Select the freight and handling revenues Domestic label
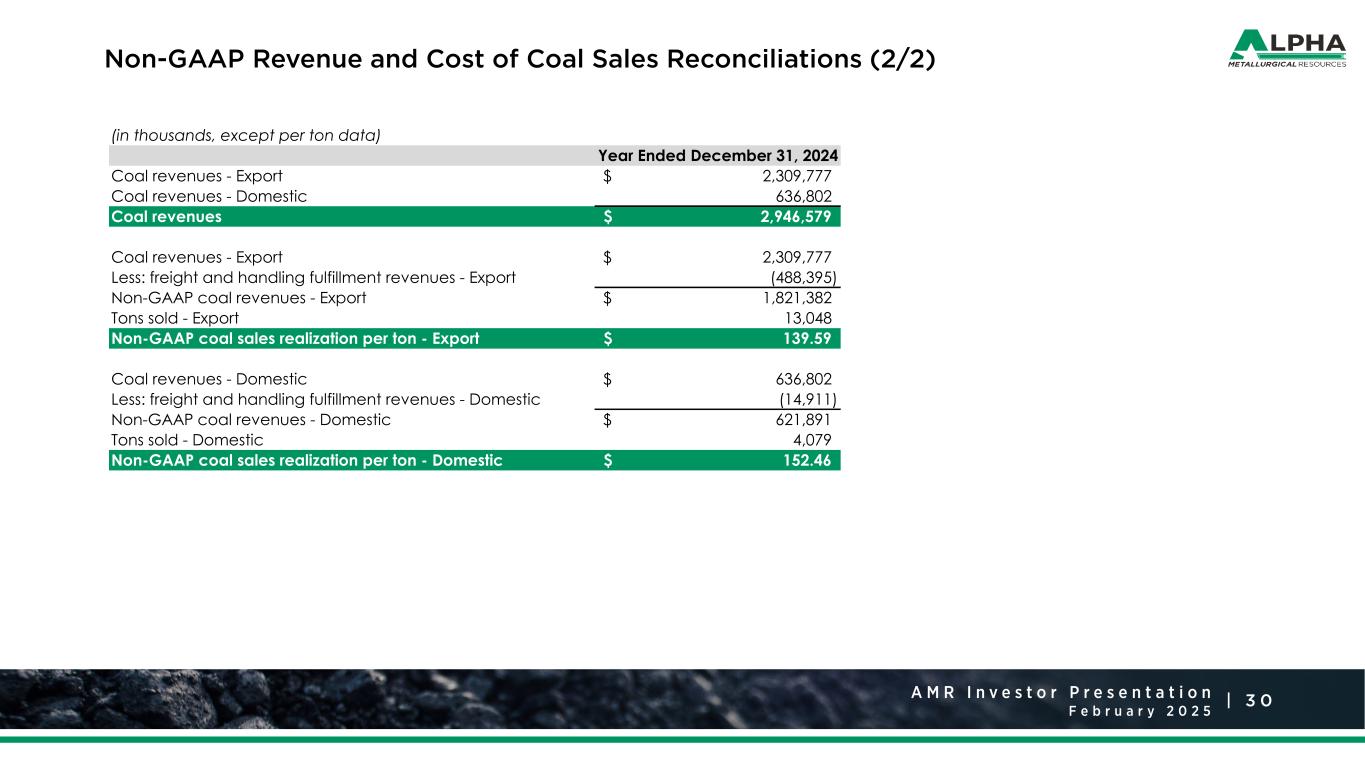The image size is (1365, 768). point(325,399)
